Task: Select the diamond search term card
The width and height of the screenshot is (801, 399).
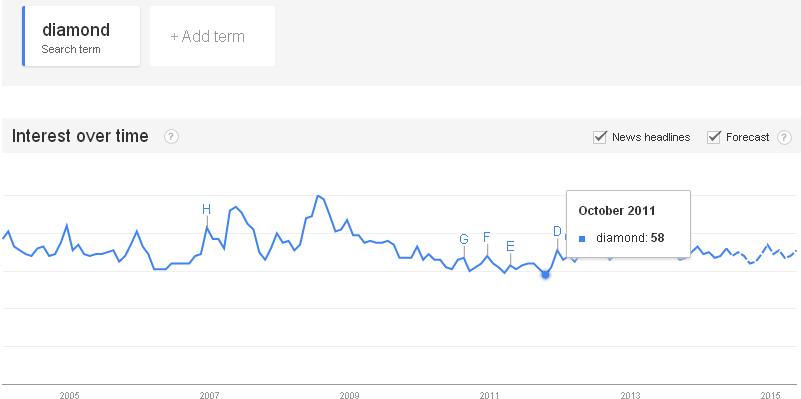Action: (x=81, y=36)
